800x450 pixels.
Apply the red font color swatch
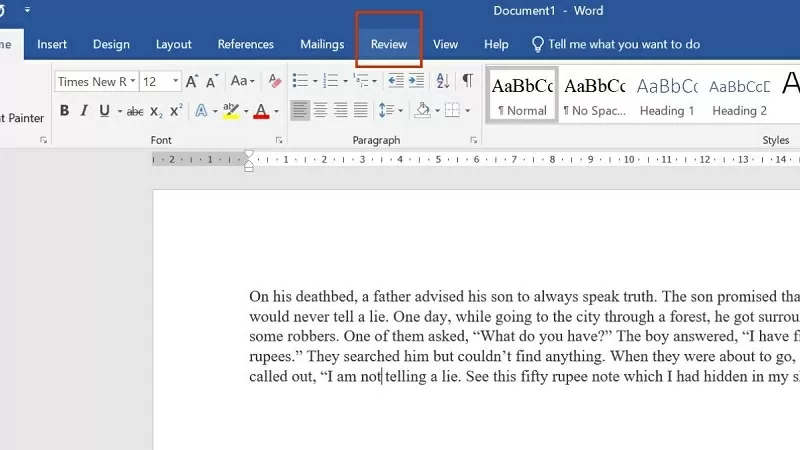coord(261,111)
